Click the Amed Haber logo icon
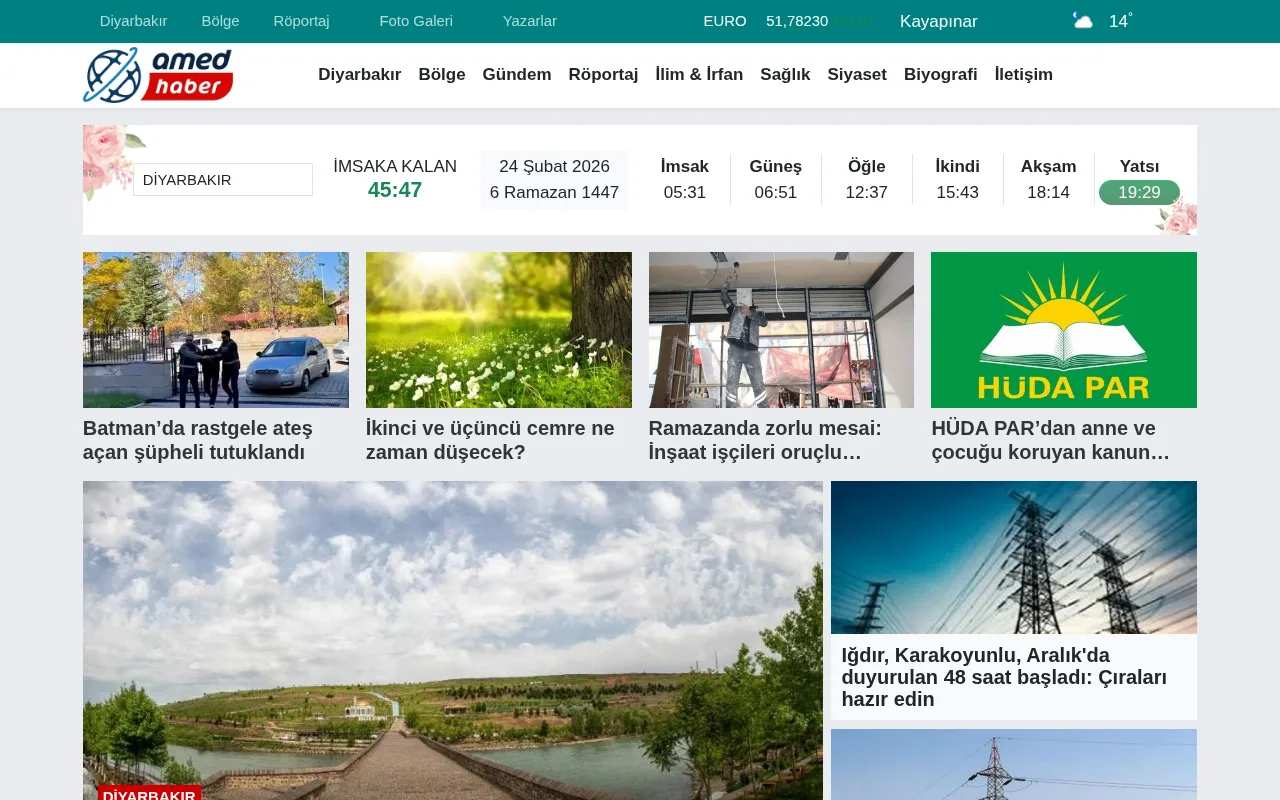Viewport: 1280px width, 800px height. coord(113,74)
